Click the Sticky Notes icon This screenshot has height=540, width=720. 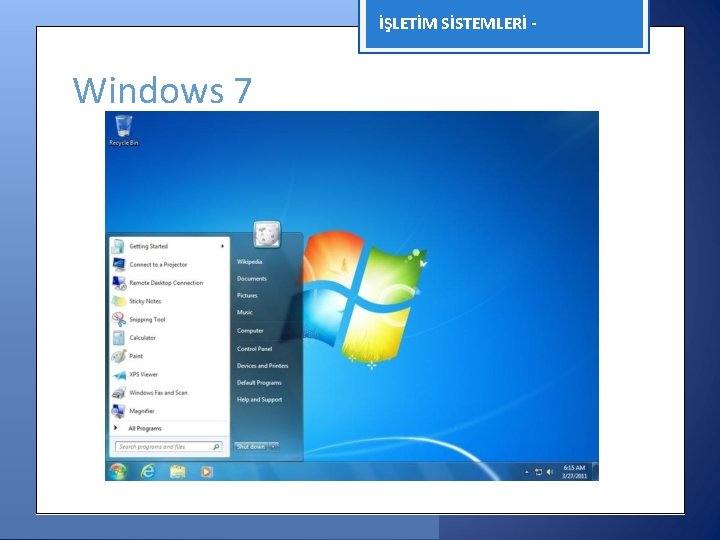pyautogui.click(x=118, y=301)
